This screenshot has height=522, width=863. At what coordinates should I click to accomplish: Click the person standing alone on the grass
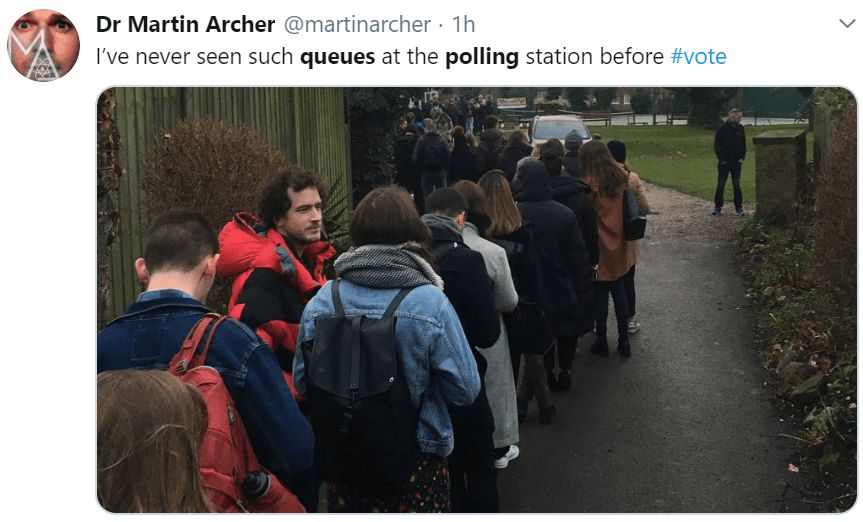[729, 161]
